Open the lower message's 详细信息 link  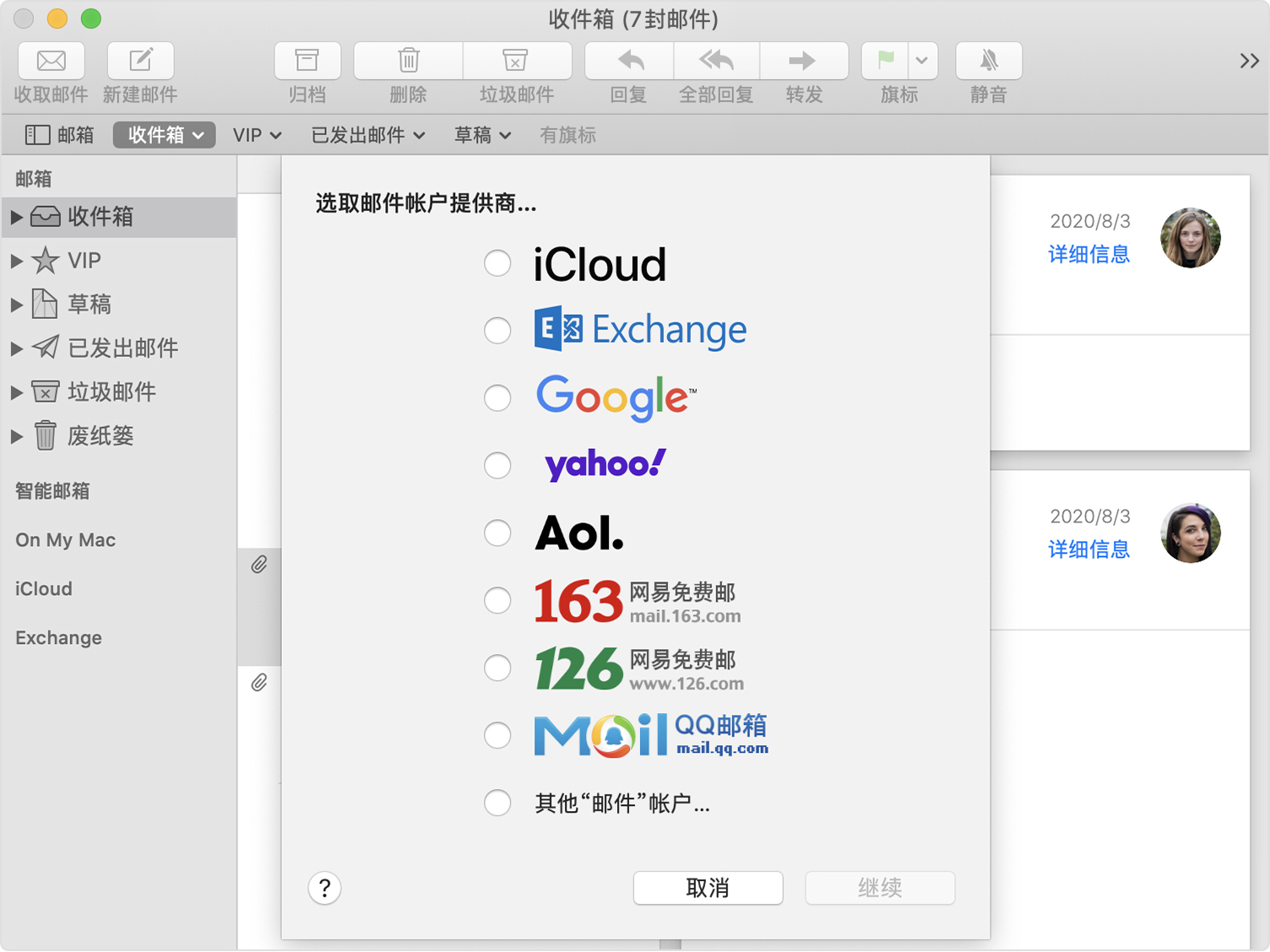(x=1088, y=549)
